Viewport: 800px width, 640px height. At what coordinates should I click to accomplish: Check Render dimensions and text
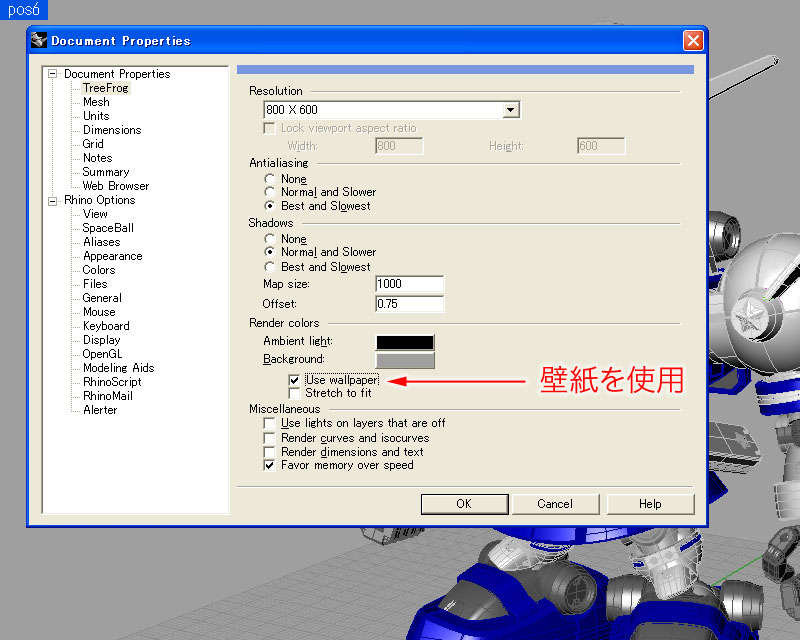tap(269, 452)
